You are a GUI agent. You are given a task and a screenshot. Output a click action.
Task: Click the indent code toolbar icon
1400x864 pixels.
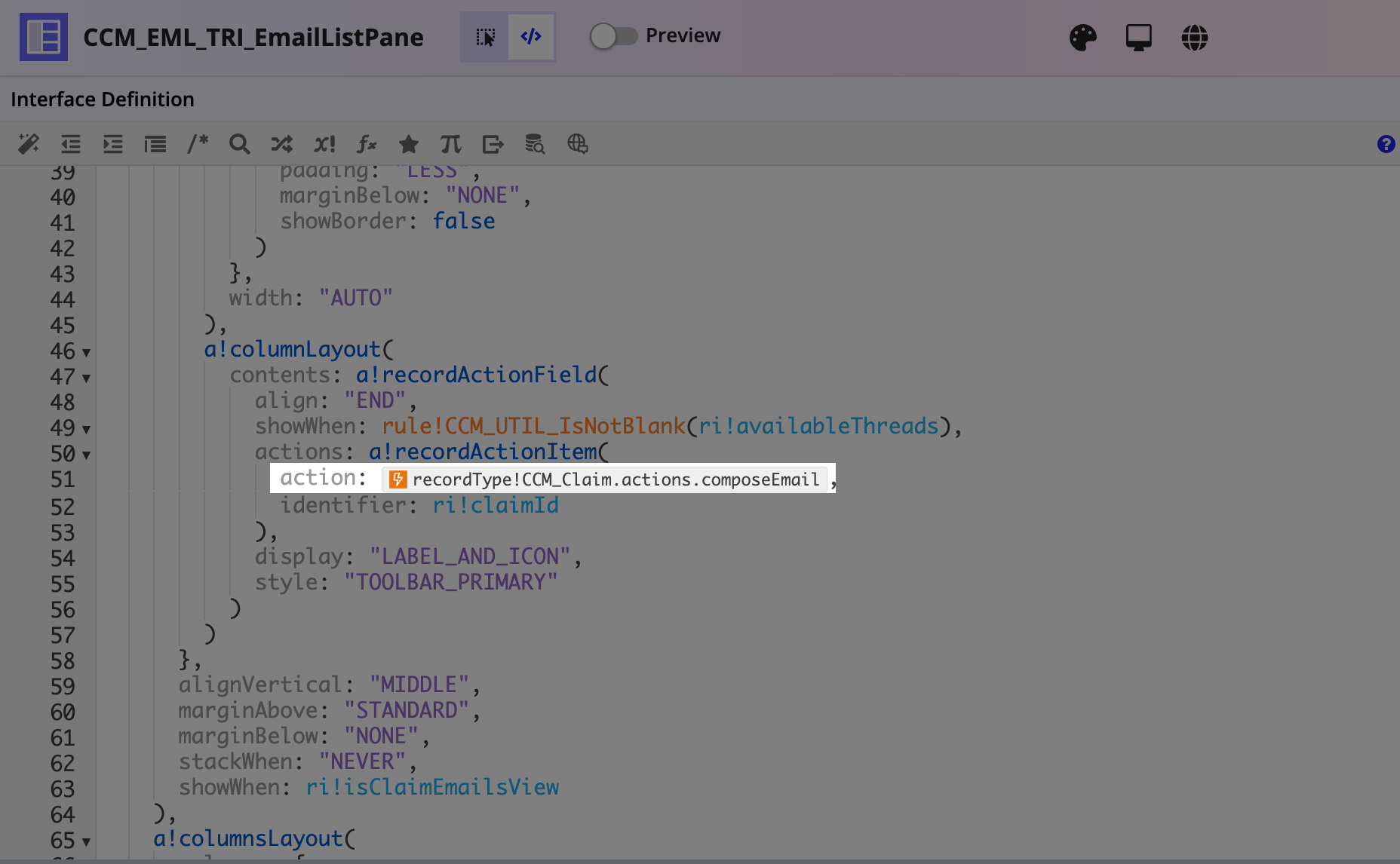pyautogui.click(x=113, y=143)
